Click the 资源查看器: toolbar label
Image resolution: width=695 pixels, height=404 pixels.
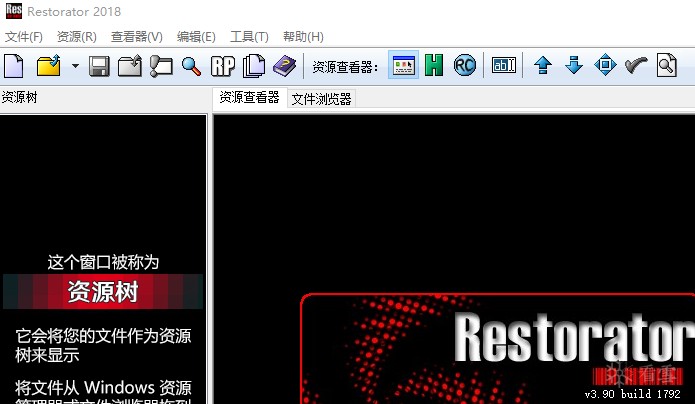pos(345,67)
